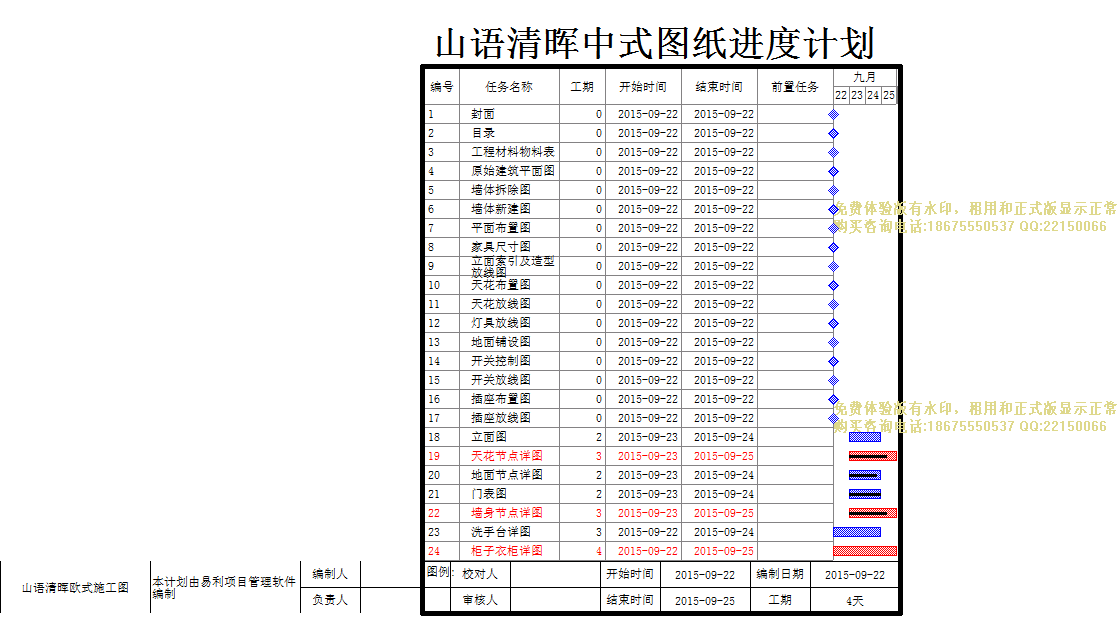Select milestone diamond for 原始建筑平面图
1117x637 pixels.
[x=833, y=171]
